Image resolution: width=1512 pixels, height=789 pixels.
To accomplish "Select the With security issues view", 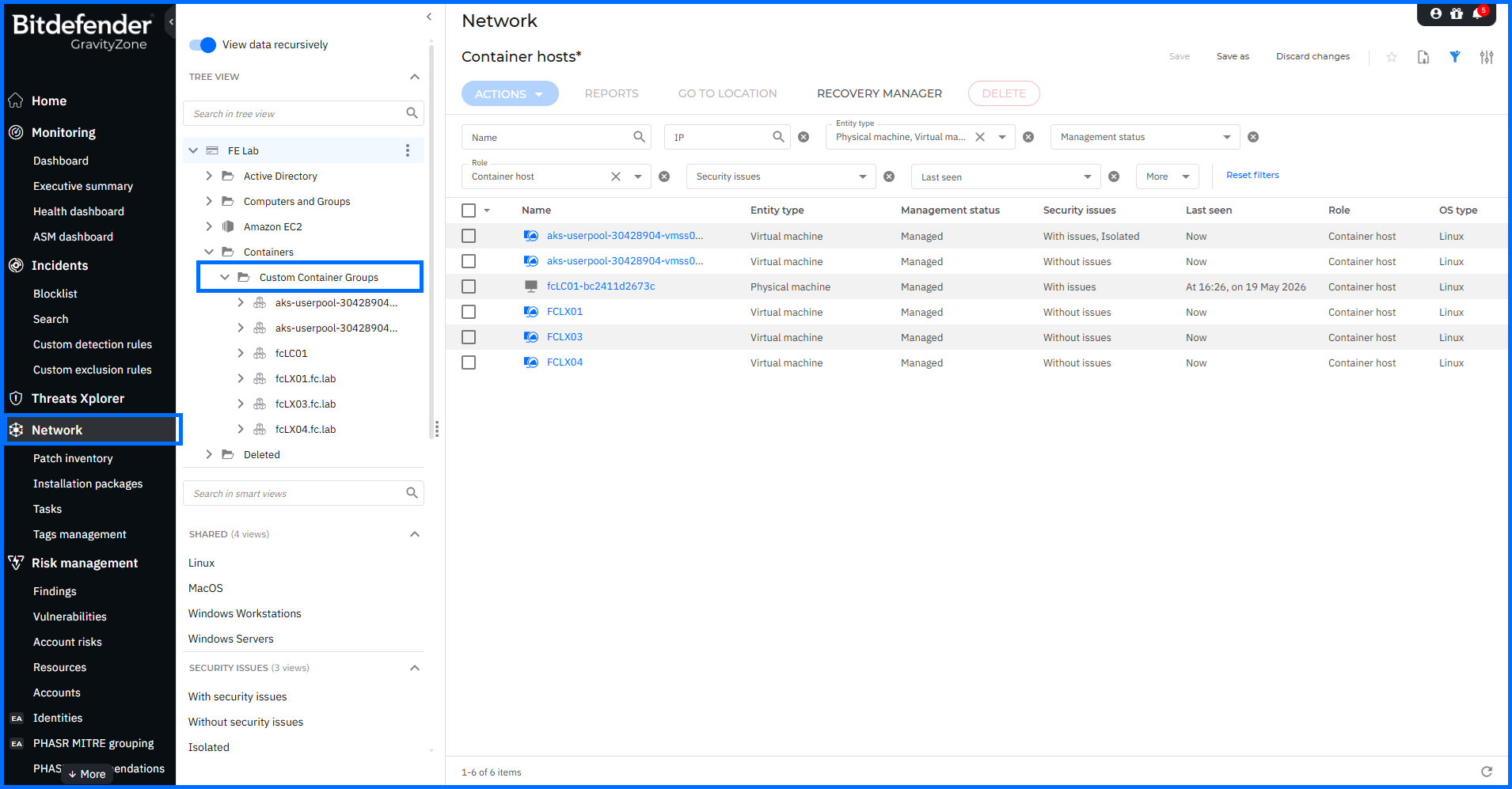I will coord(237,696).
